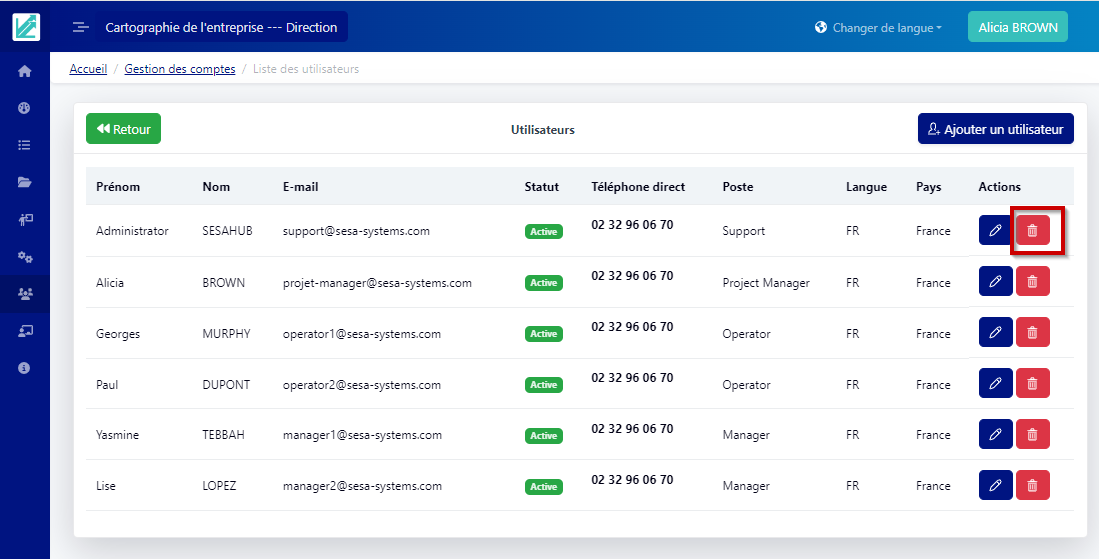The image size is (1099, 559).
Task: Open the dashboard gauge icon in sidebar
Action: [24, 108]
